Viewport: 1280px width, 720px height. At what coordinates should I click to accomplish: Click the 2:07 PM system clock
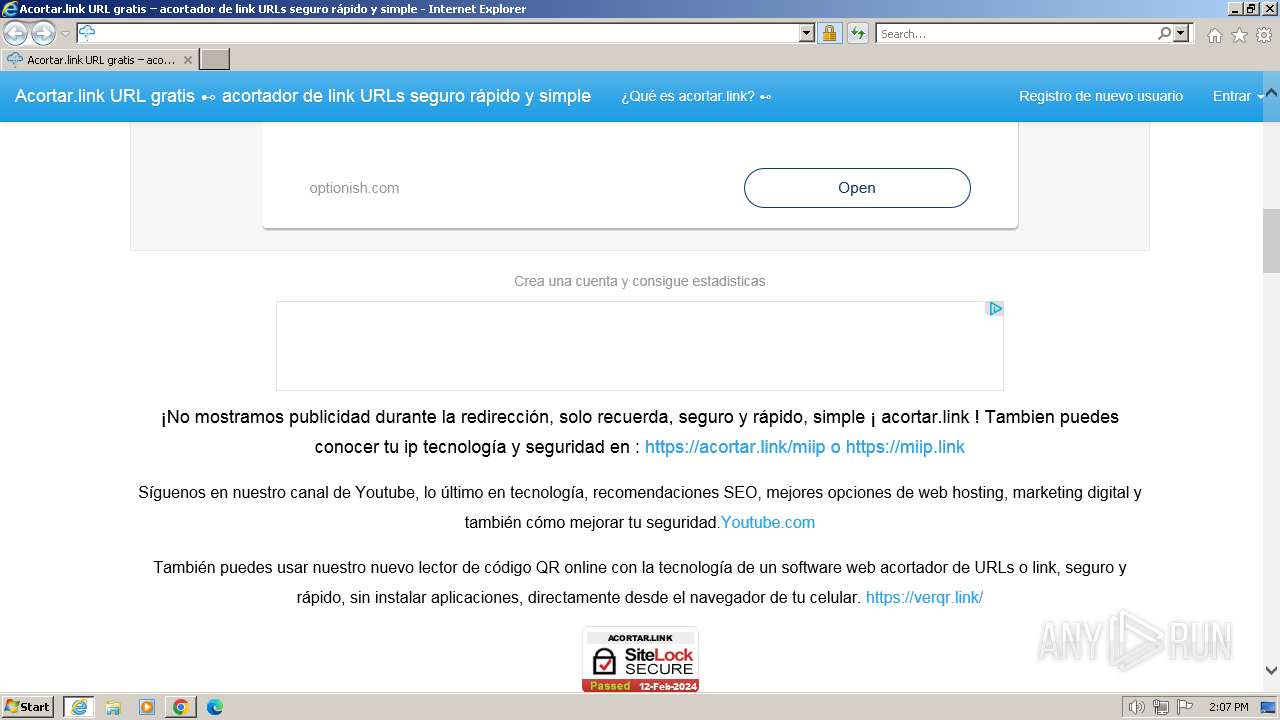pyautogui.click(x=1228, y=707)
